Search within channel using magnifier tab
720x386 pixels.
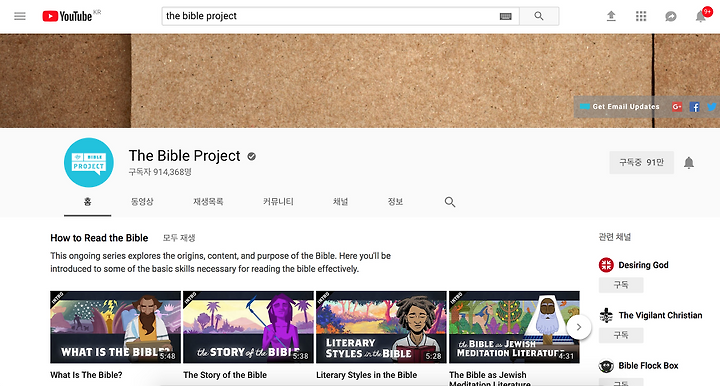click(x=450, y=202)
